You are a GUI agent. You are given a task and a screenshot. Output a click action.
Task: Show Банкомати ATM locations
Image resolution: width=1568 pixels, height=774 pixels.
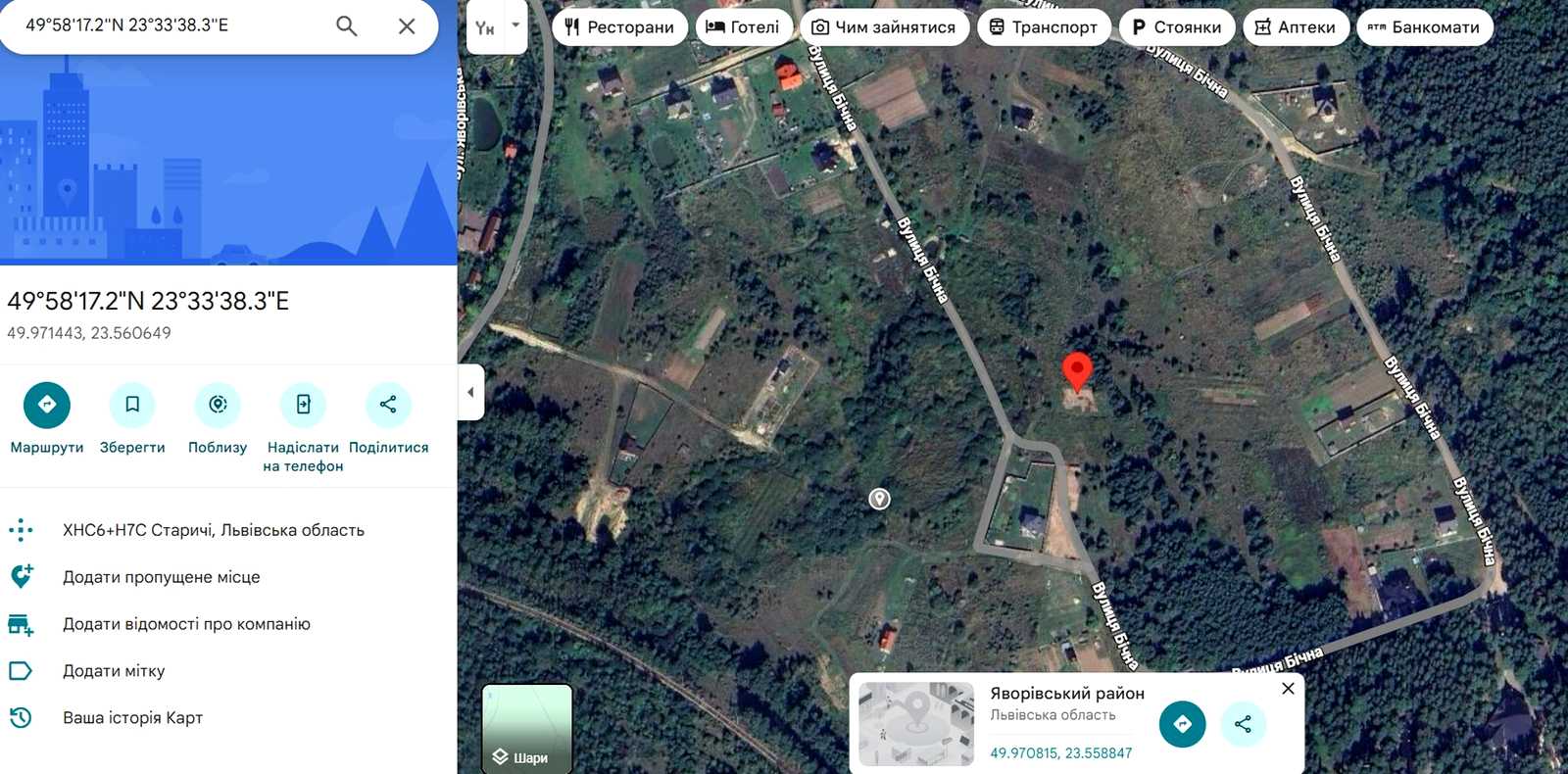point(1425,27)
